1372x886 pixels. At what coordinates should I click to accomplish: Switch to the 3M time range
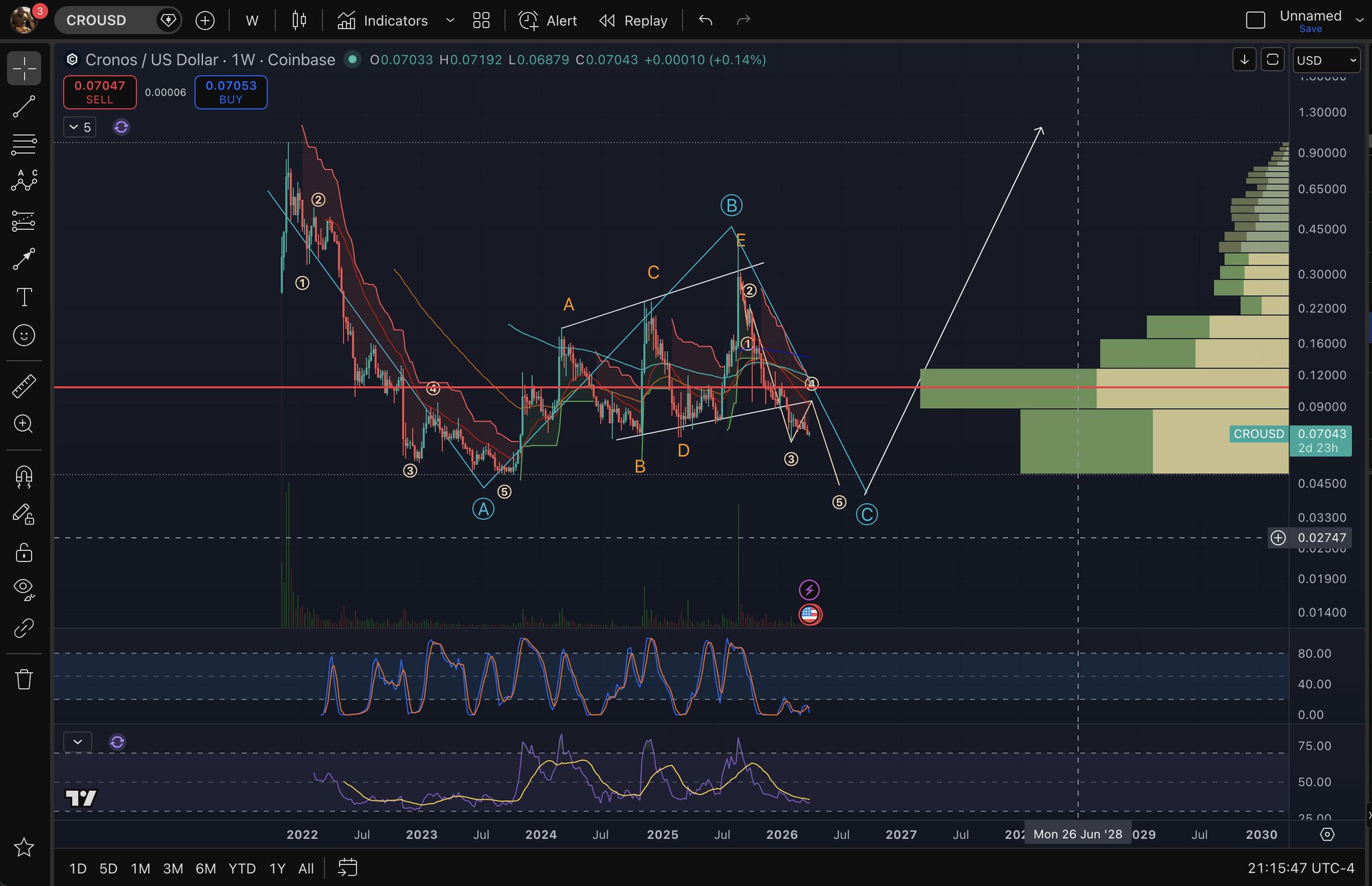[173, 869]
